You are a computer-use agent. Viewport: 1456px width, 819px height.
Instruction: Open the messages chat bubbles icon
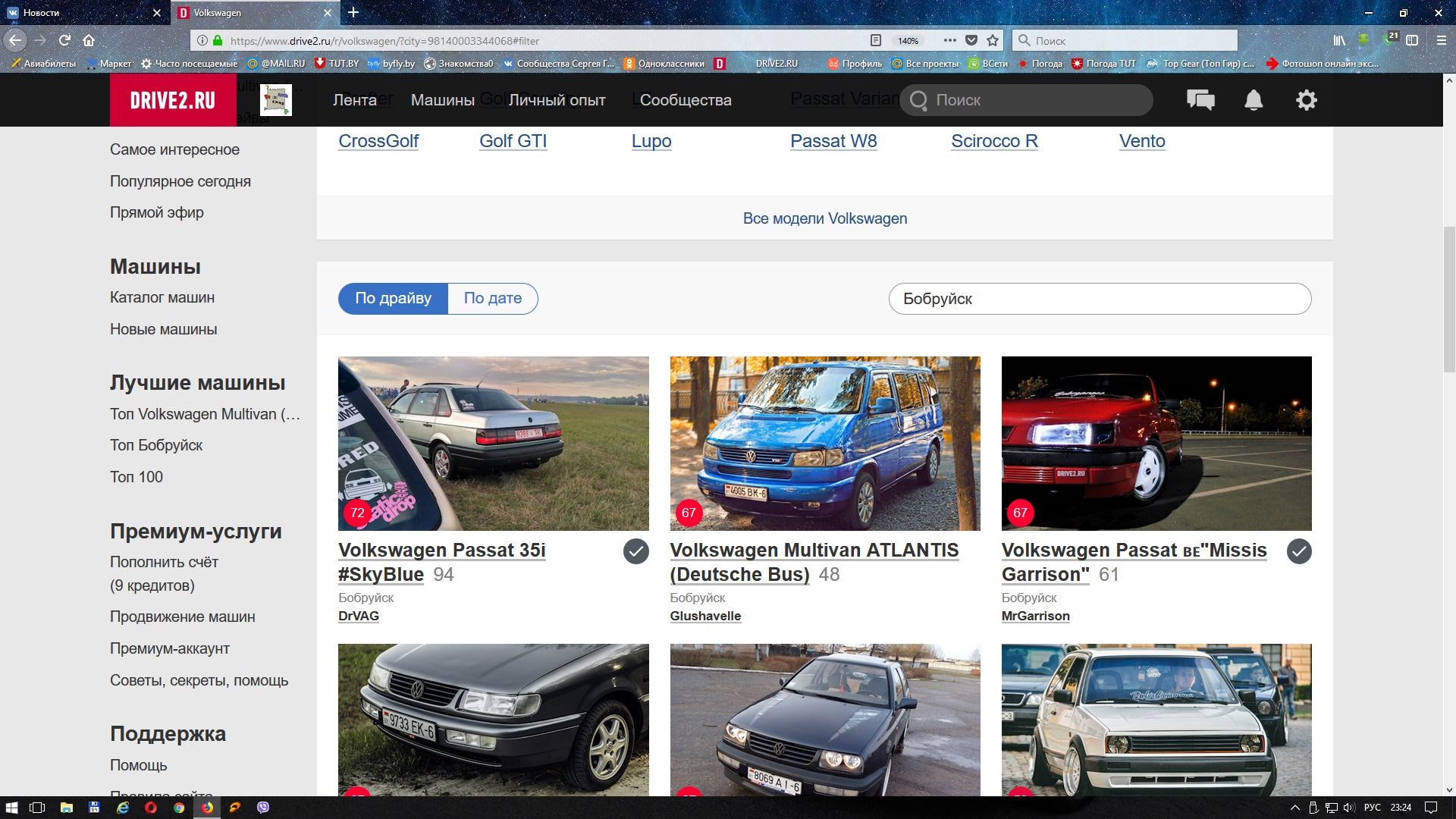pos(1200,100)
